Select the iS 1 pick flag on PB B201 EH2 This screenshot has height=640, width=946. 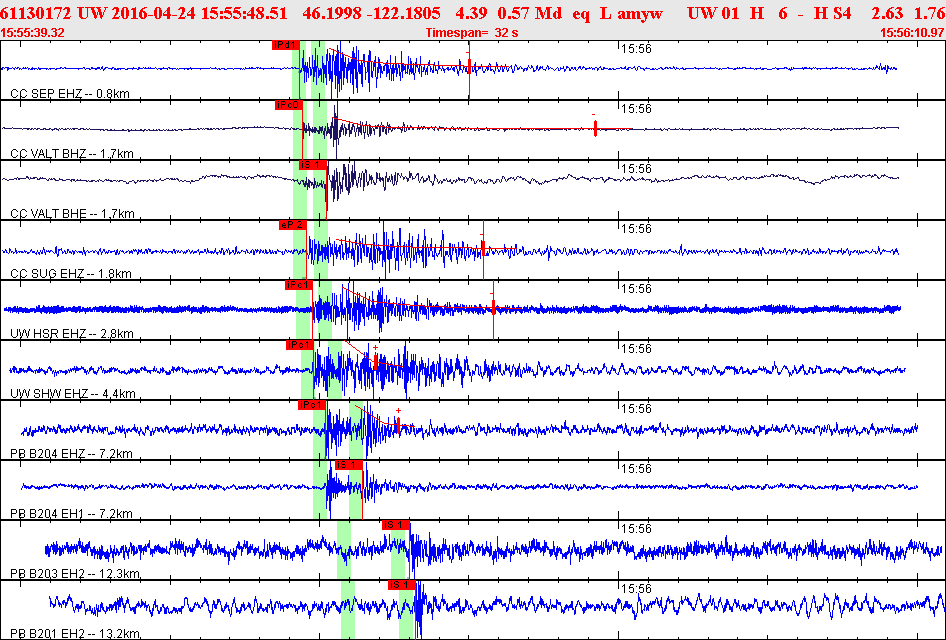(401, 585)
